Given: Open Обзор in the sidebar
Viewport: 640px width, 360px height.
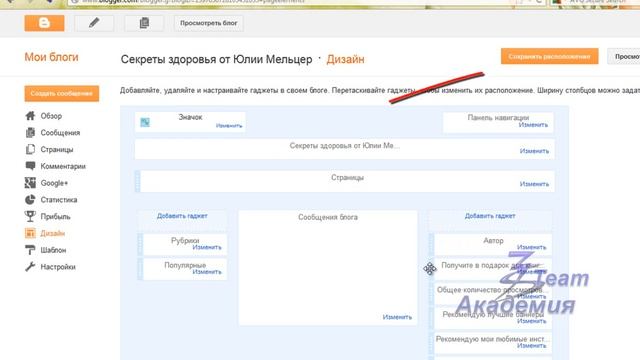Looking at the screenshot, I should pyautogui.click(x=51, y=116).
